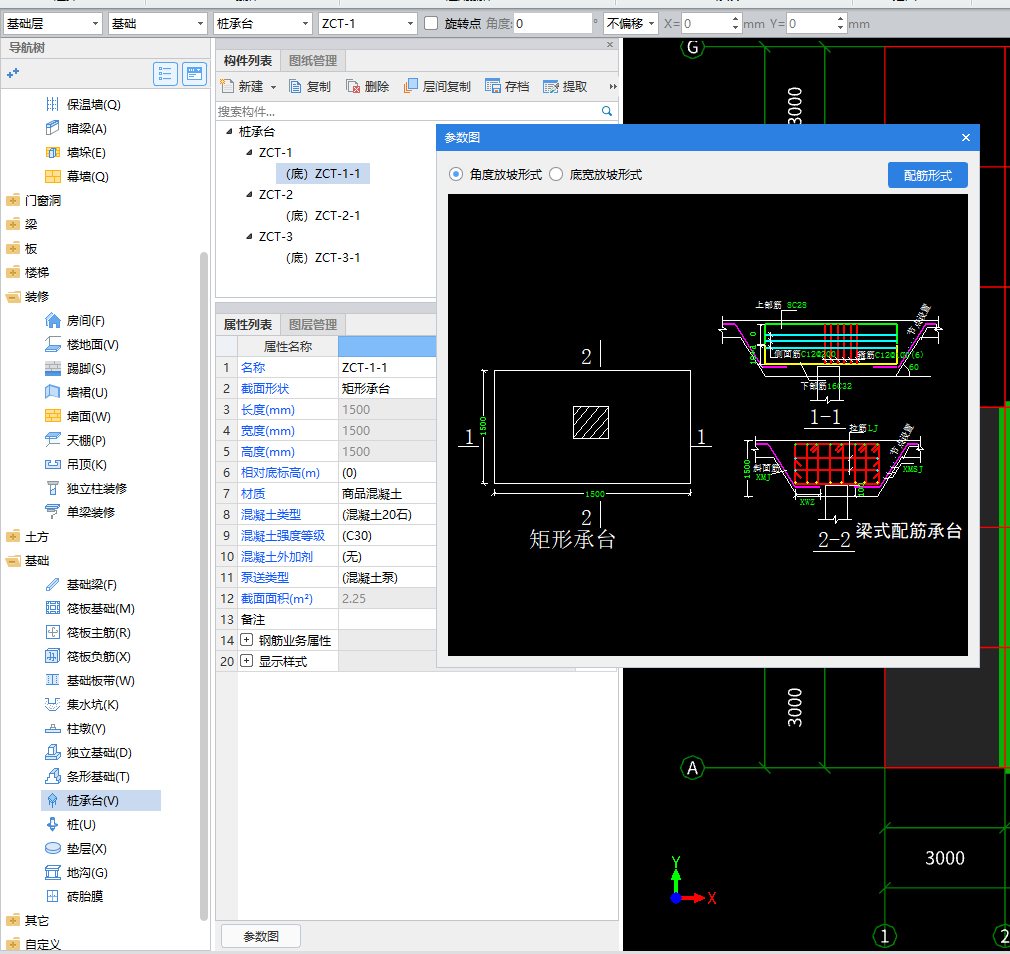Screen dimensions: 1010x954
Task: Expand 显示样式 property group
Action: [247, 661]
